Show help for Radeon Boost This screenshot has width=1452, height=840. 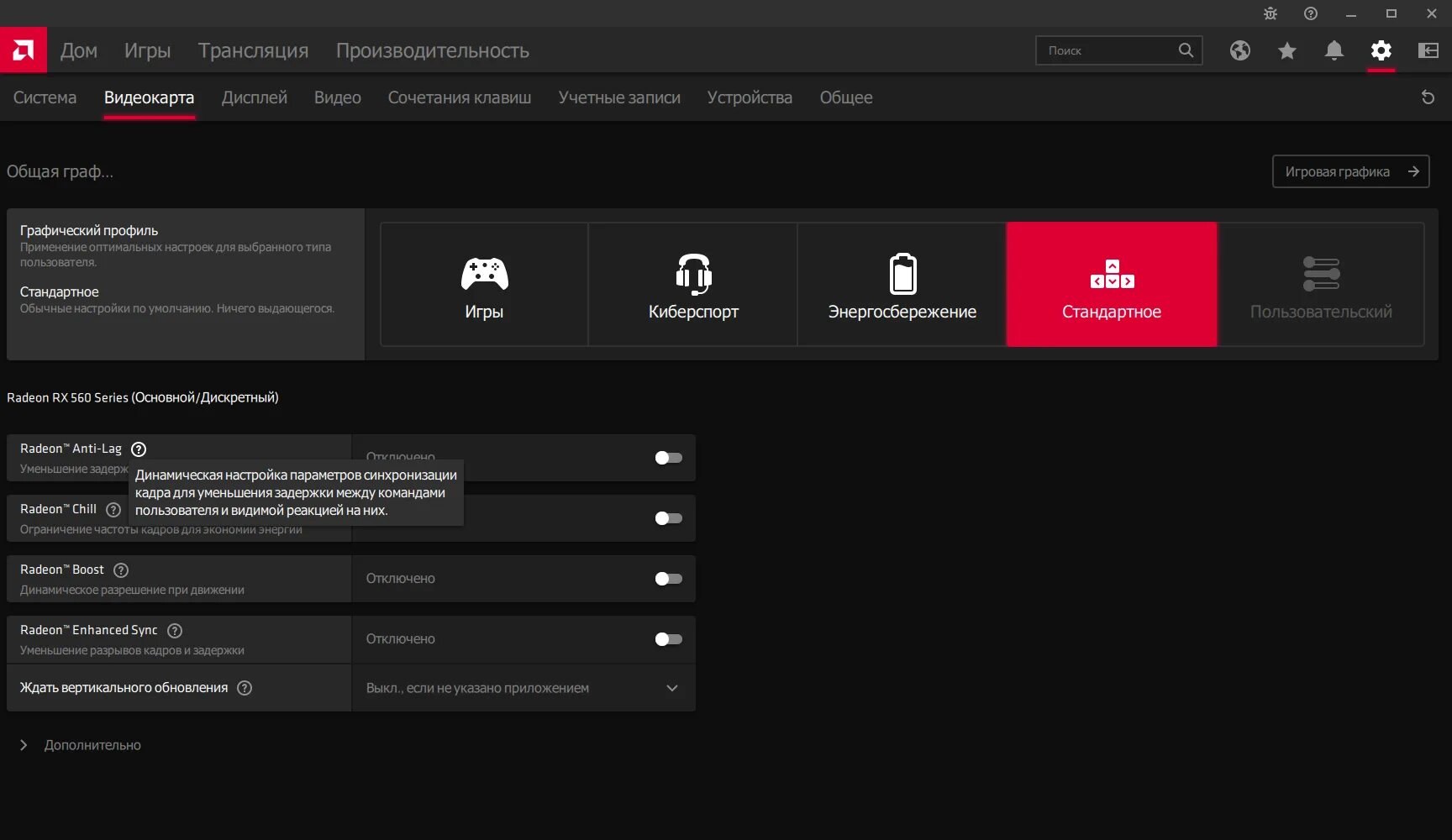(x=121, y=570)
